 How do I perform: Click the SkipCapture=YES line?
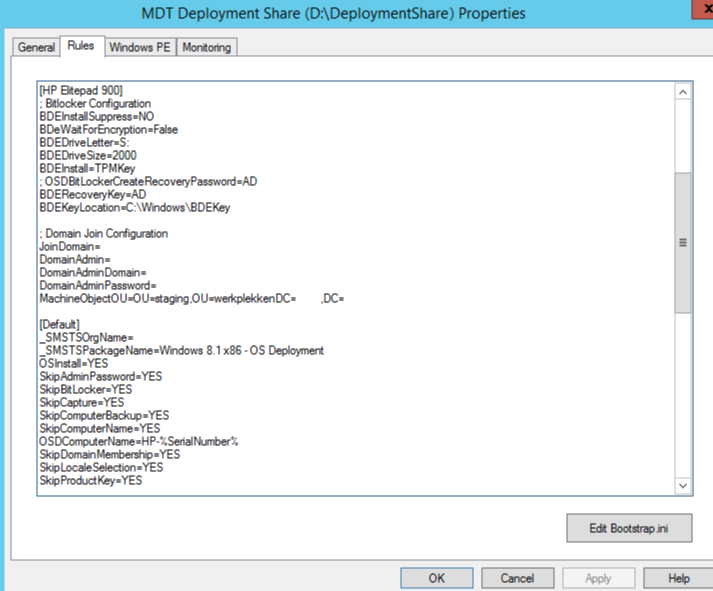tap(81, 402)
